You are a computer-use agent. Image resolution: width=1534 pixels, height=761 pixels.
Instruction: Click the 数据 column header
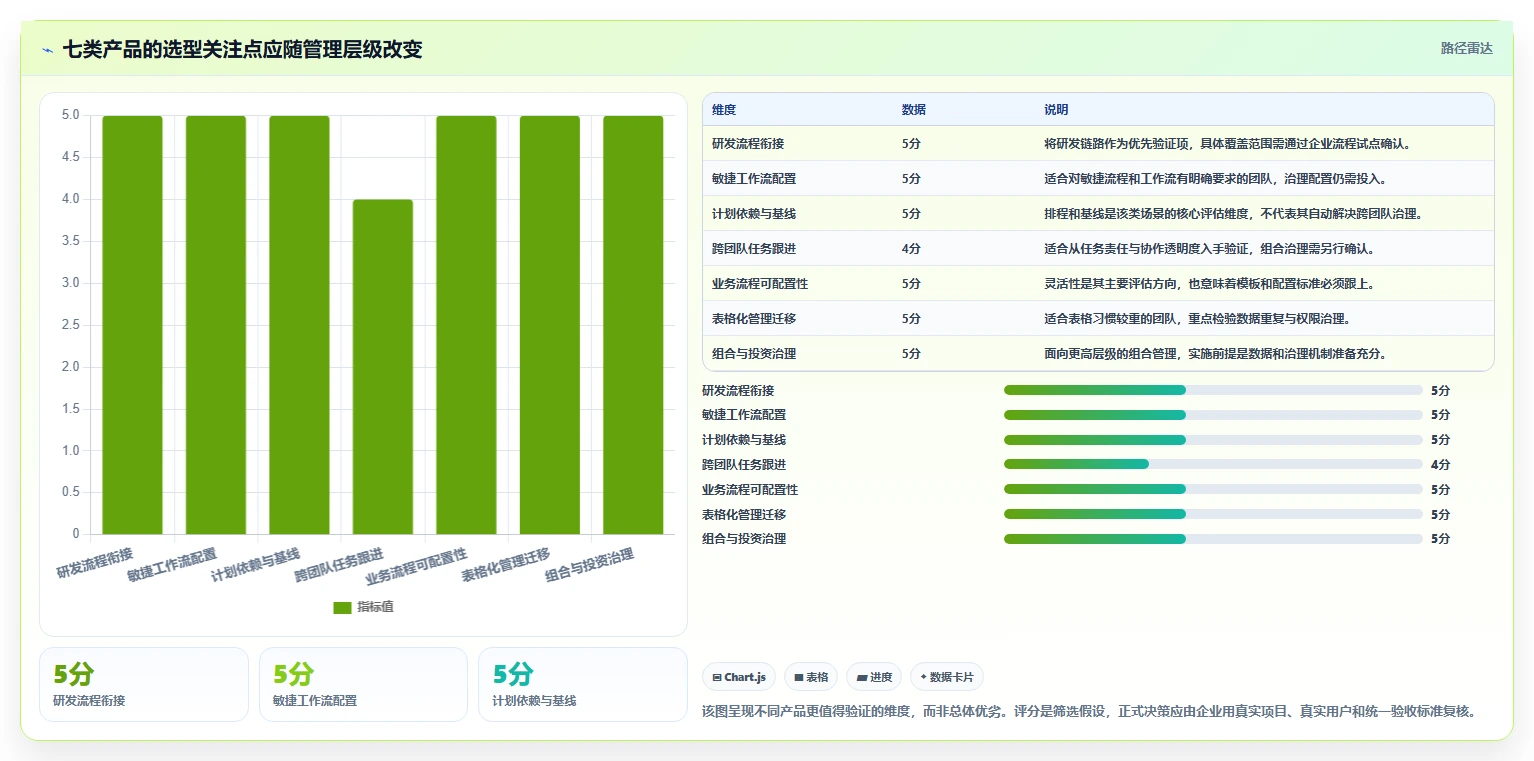(x=913, y=110)
